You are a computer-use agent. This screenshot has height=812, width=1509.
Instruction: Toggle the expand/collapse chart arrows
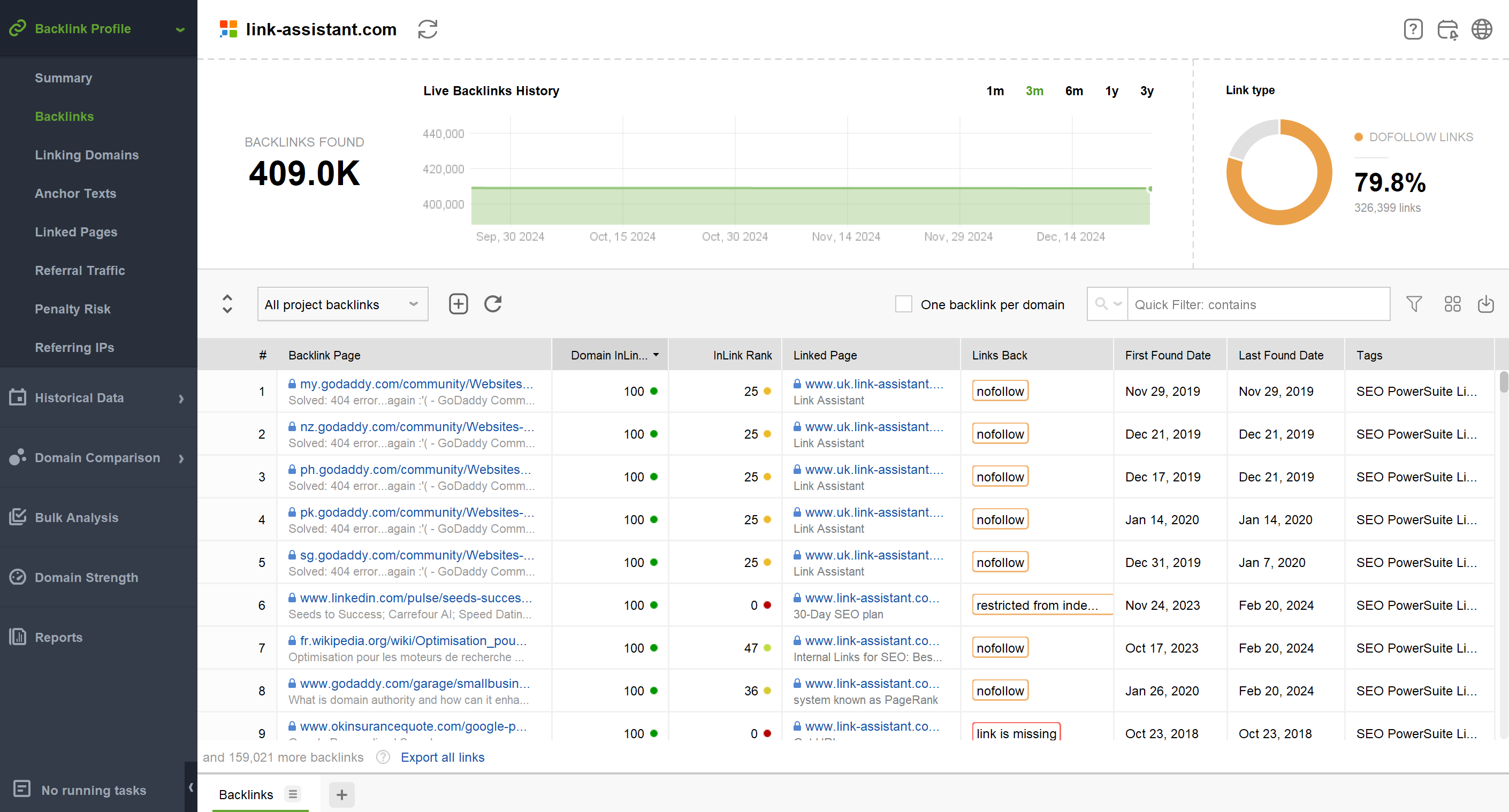tap(227, 304)
